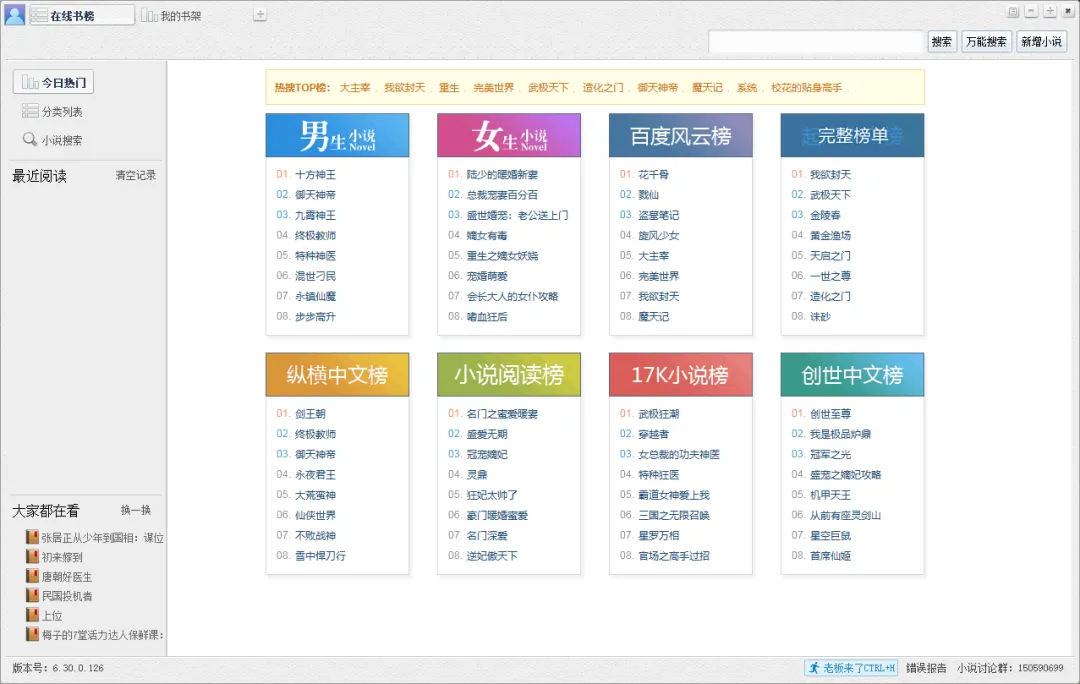This screenshot has height=684, width=1080.
Task: Add a new tab with plus button
Action: tap(260, 14)
